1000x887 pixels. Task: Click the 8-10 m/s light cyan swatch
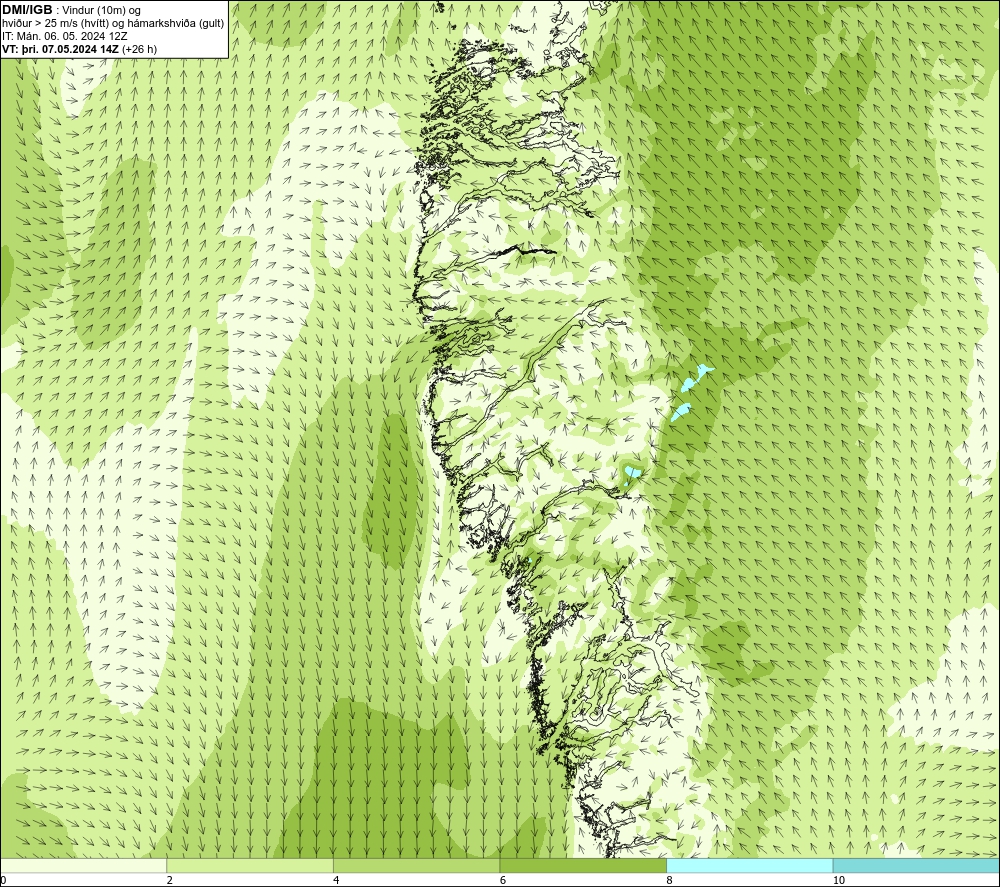click(749, 865)
